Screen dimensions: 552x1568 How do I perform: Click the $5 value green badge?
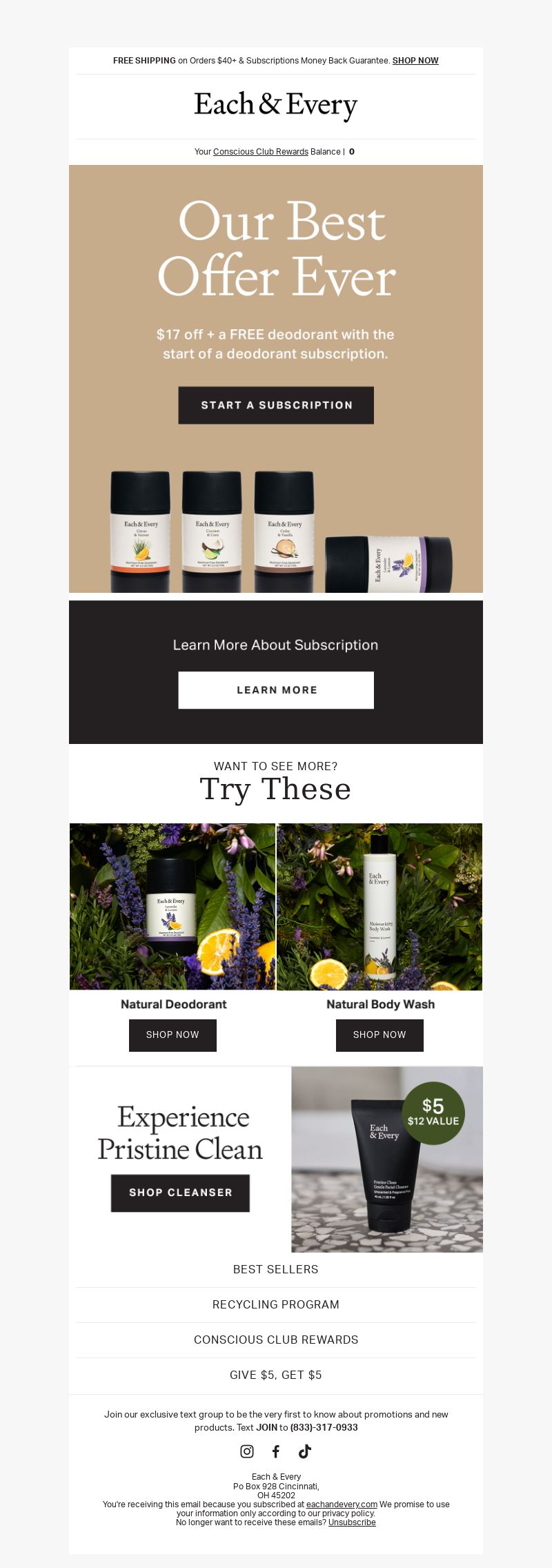point(433,1113)
